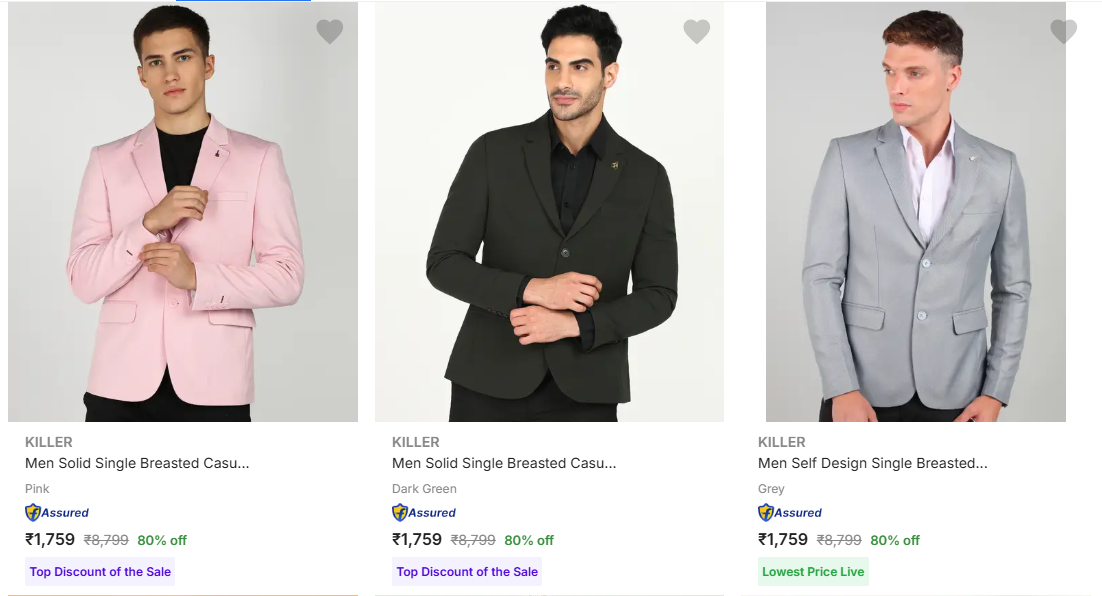Wishlist the dark green blazer via heart icon

click(697, 32)
